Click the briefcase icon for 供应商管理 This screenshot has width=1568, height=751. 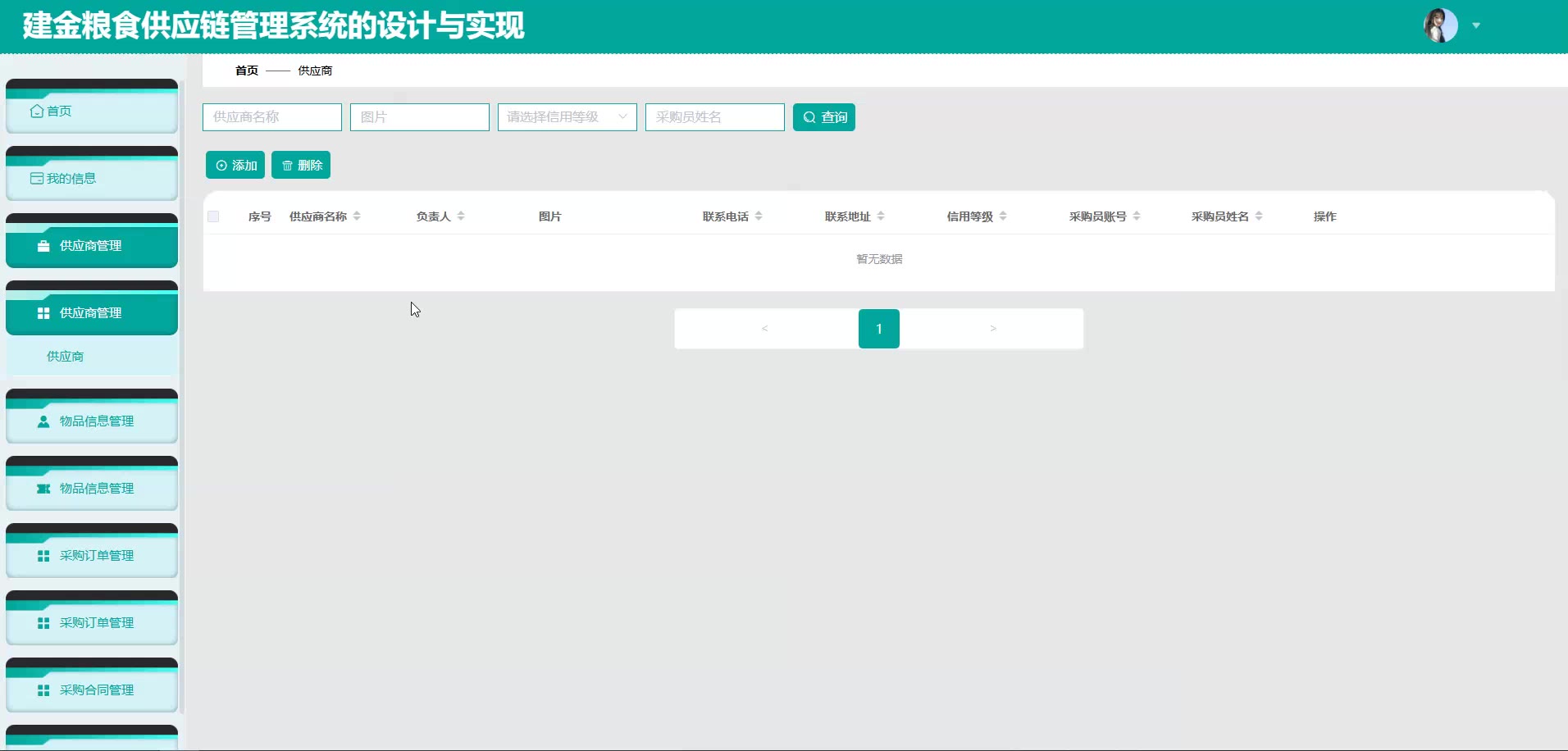tap(43, 246)
